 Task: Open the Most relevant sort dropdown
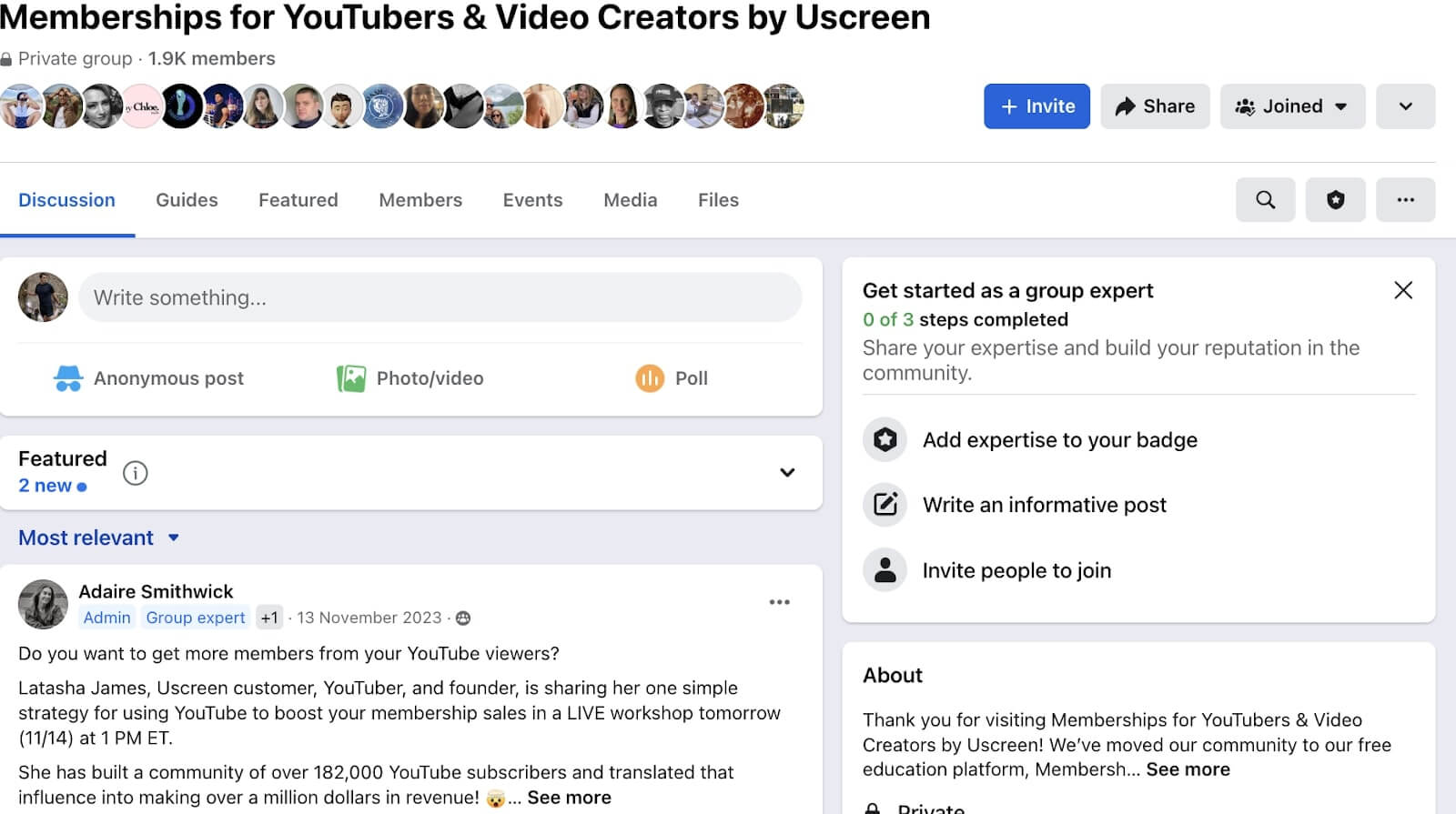98,538
